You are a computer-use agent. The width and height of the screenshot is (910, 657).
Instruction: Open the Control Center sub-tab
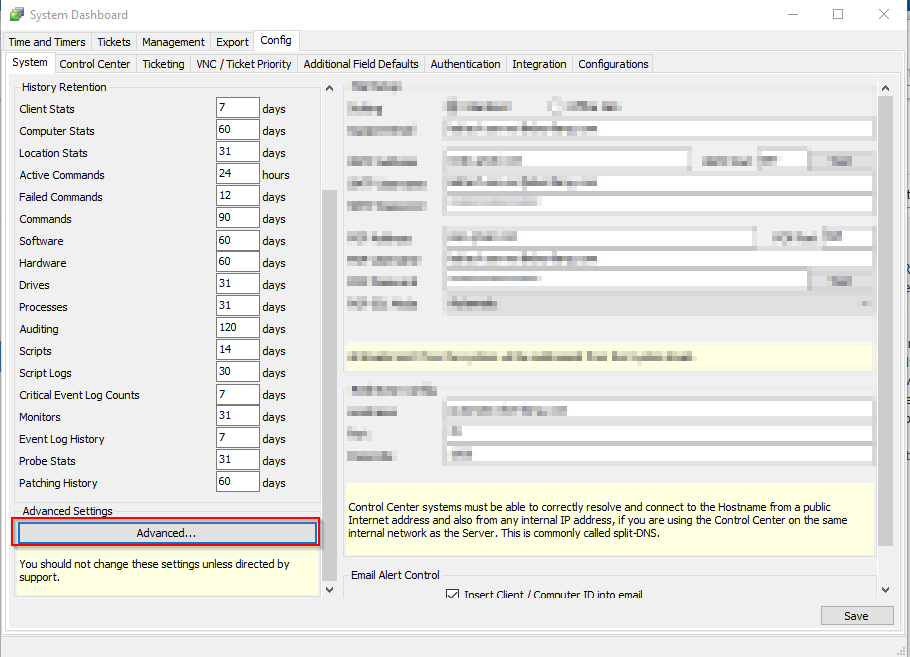(x=95, y=64)
